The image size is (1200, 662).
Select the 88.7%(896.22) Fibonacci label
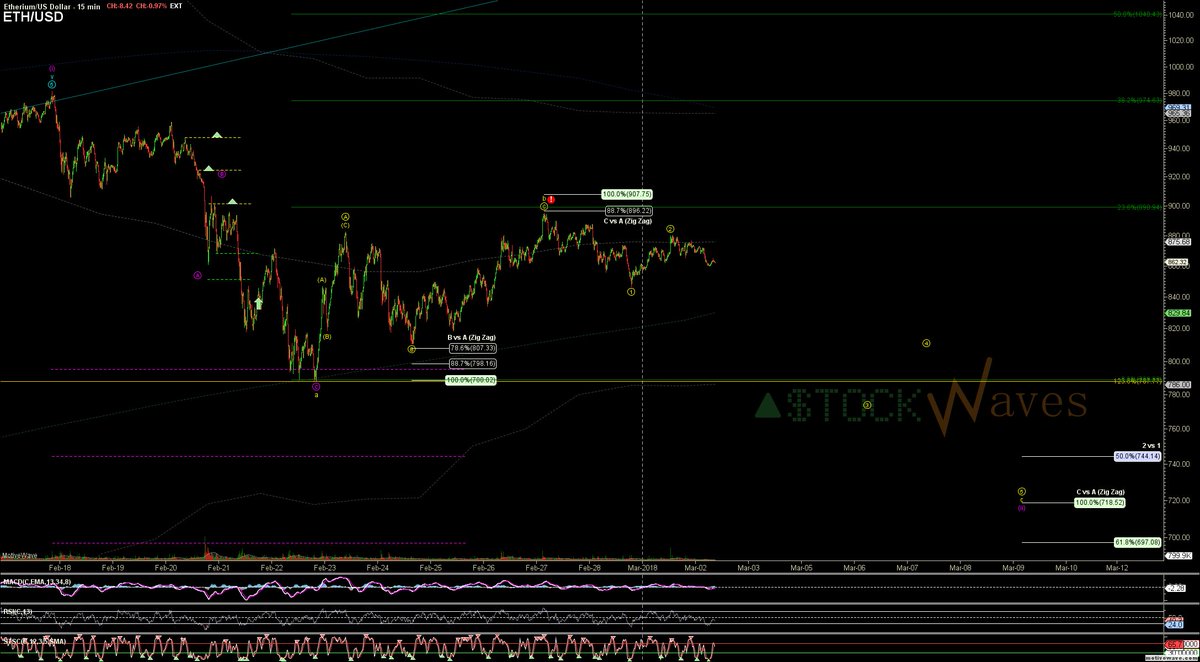(629, 211)
